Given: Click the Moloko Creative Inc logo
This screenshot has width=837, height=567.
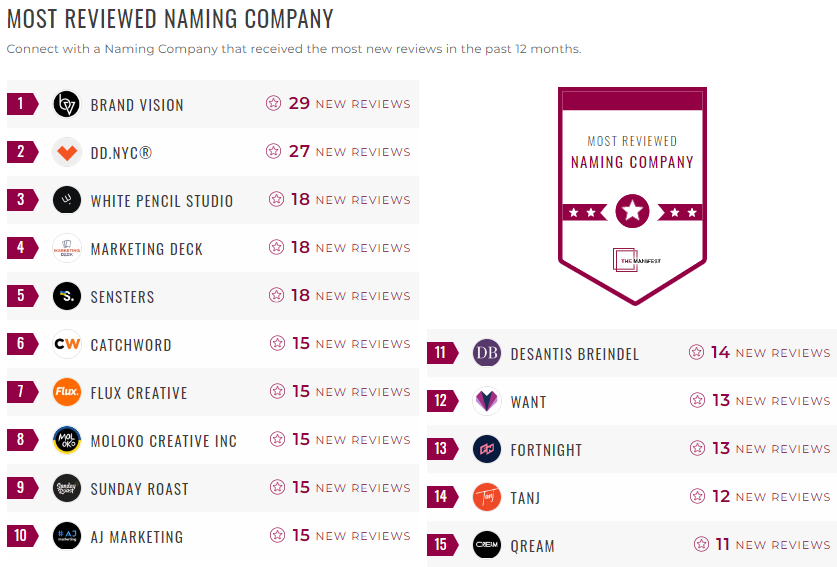Looking at the screenshot, I should (x=67, y=440).
